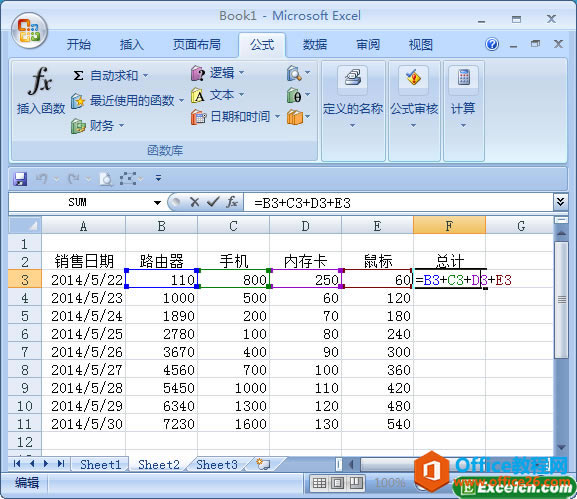
Task: Click the Office button logo
Action: [x=29, y=31]
